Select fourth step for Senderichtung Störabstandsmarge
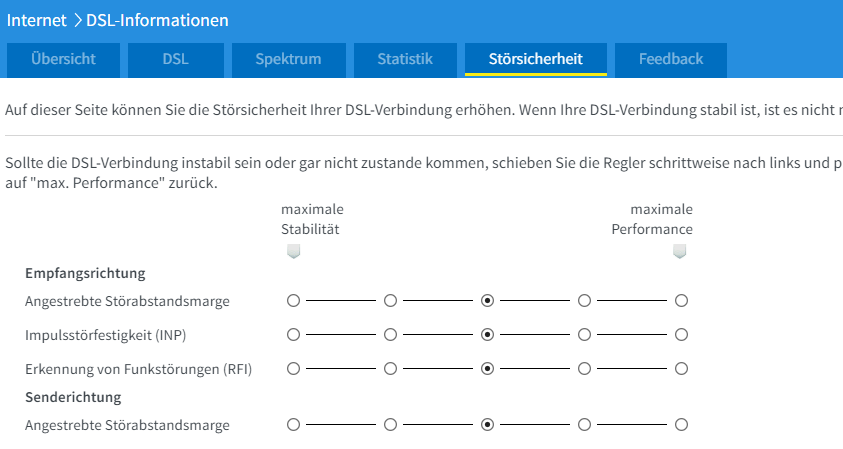843x449 pixels. tap(584, 425)
